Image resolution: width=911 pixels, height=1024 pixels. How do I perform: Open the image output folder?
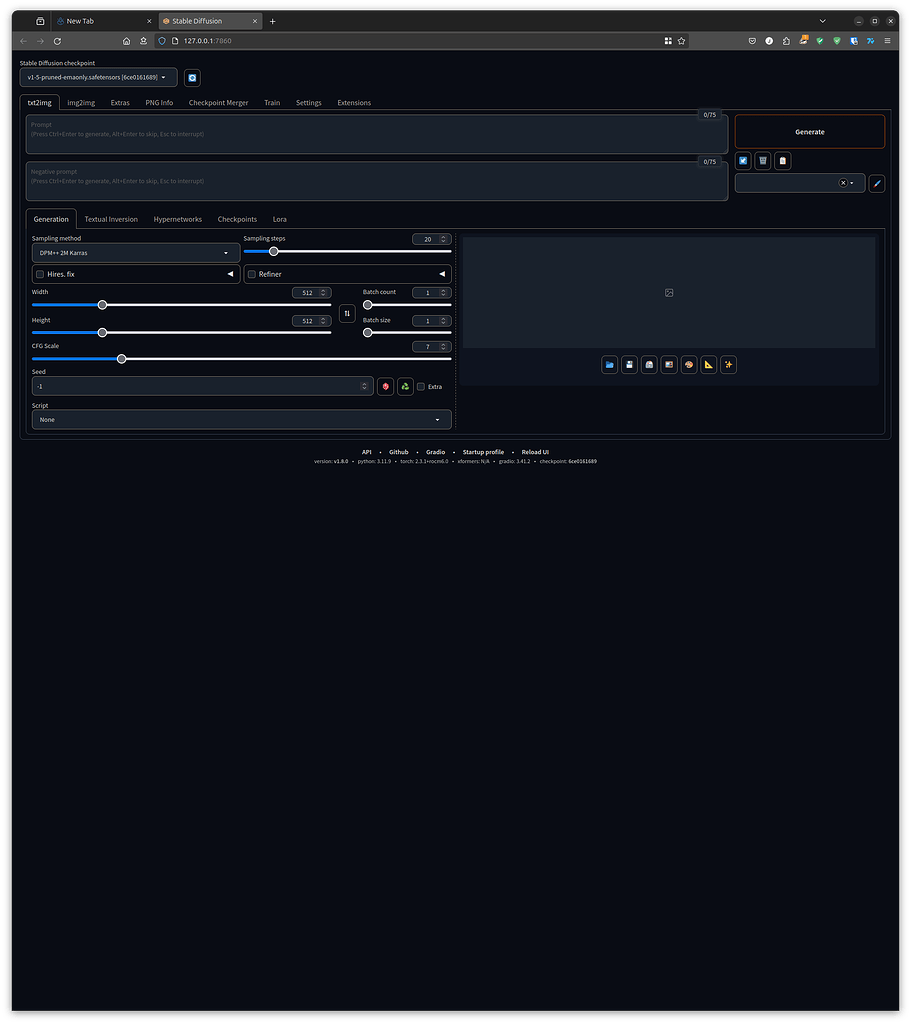(609, 364)
